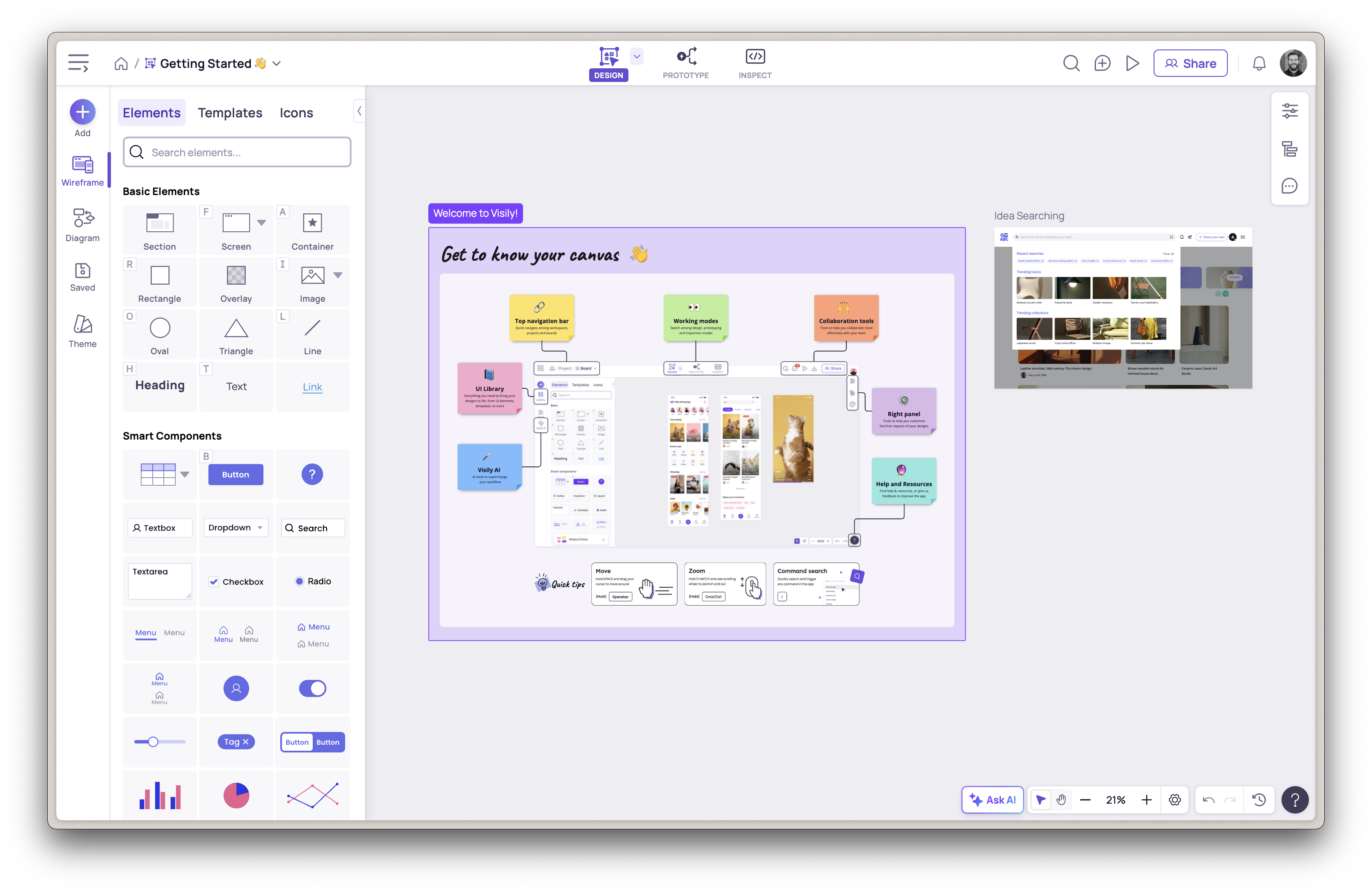The image size is (1372, 892).
Task: Click the notifications bell icon
Action: click(1259, 64)
